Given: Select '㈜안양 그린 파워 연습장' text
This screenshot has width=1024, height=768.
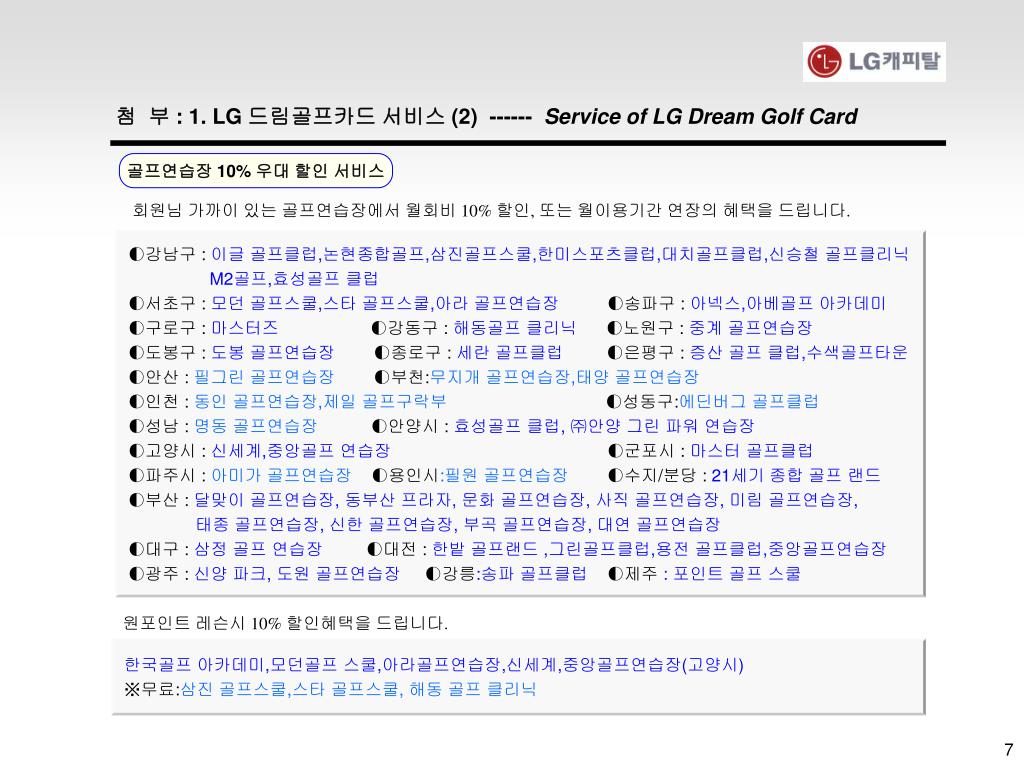Looking at the screenshot, I should (x=662, y=426).
